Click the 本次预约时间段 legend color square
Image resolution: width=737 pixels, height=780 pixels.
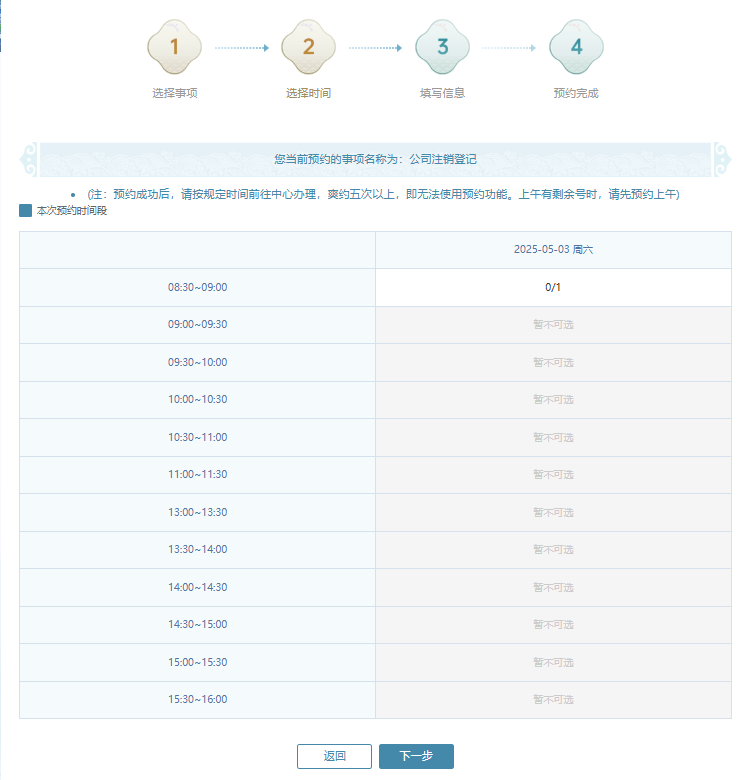26,211
